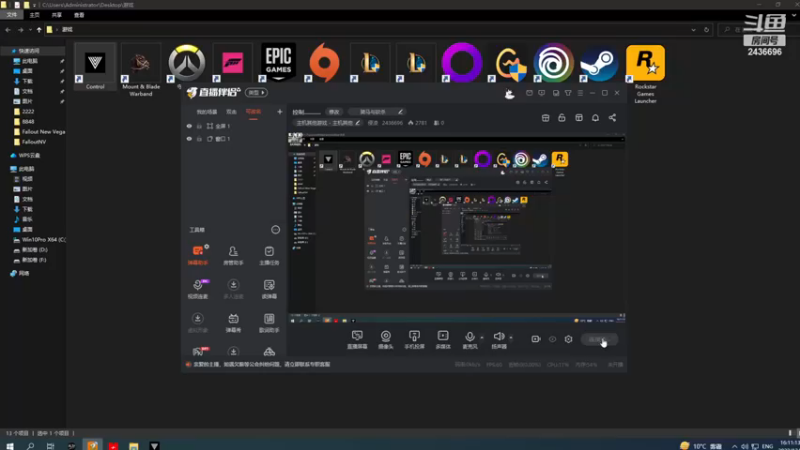This screenshot has width=800, height=450.
Task: Add 直播屏幕 screen capture source
Action: tap(357, 339)
